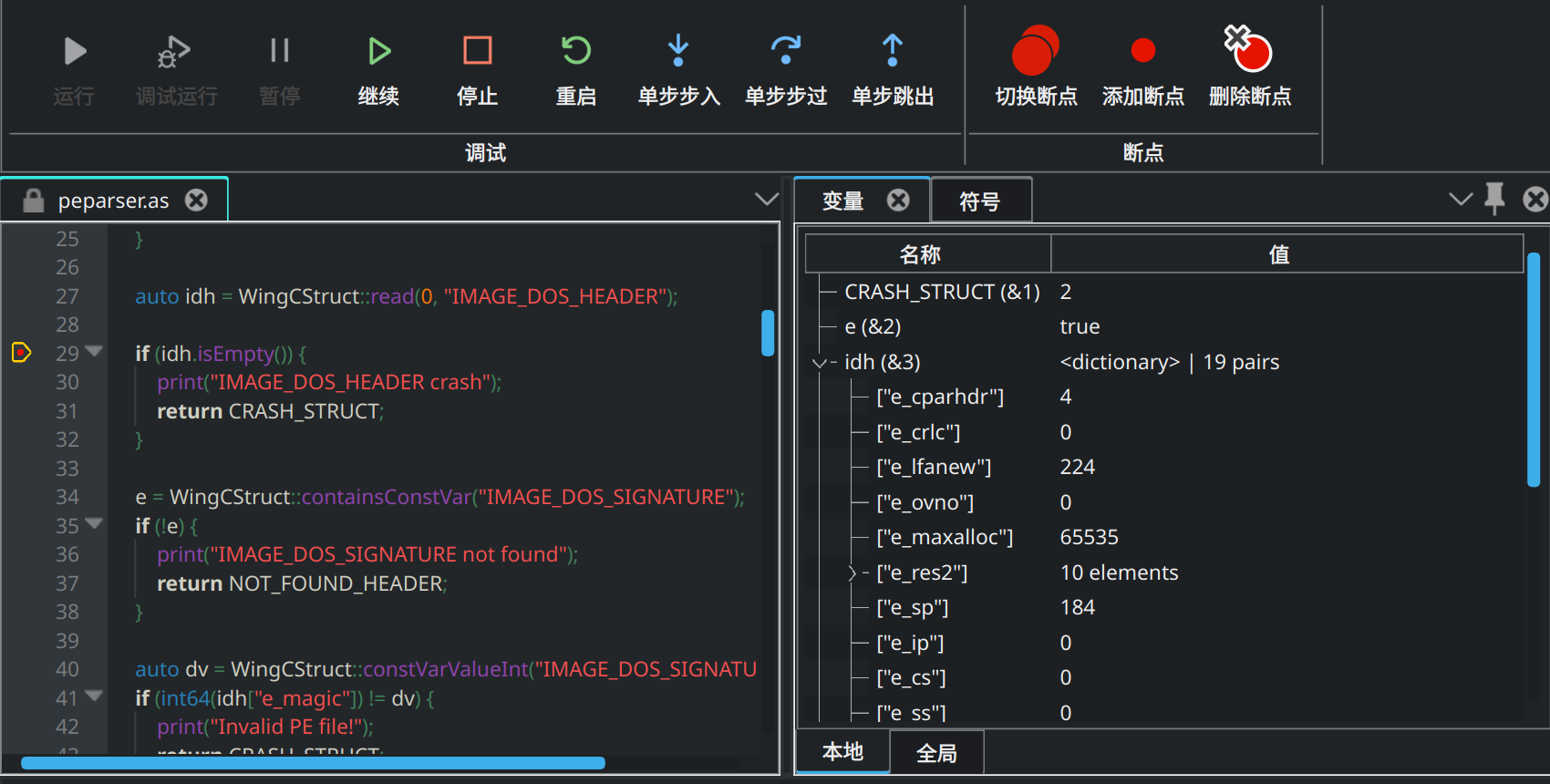The height and width of the screenshot is (784, 1550).
Task: Collapse the idh dictionary tree node
Action: (x=819, y=363)
